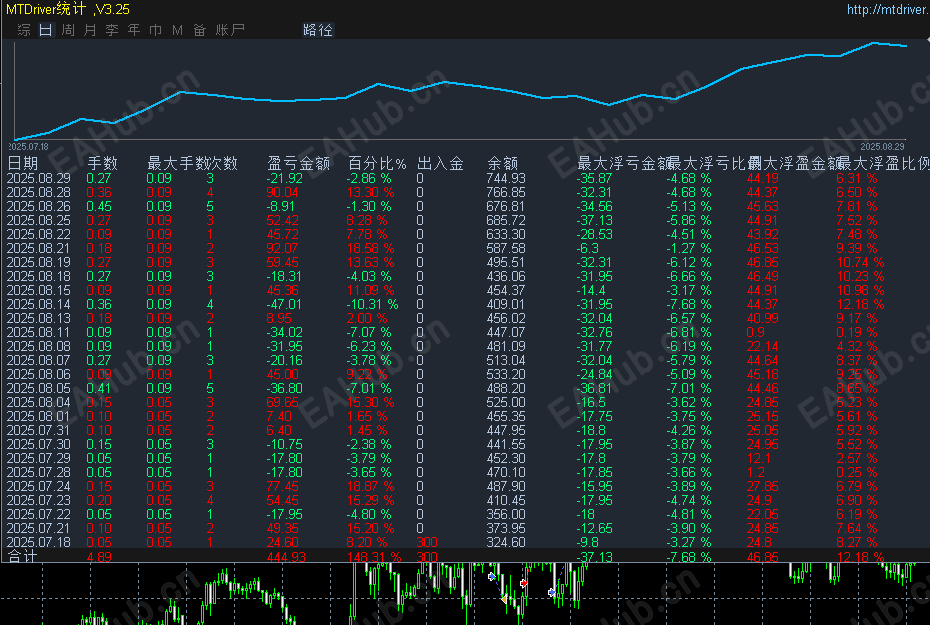
Task: Select the 2025.07.21 date cell
Action: tap(39, 528)
